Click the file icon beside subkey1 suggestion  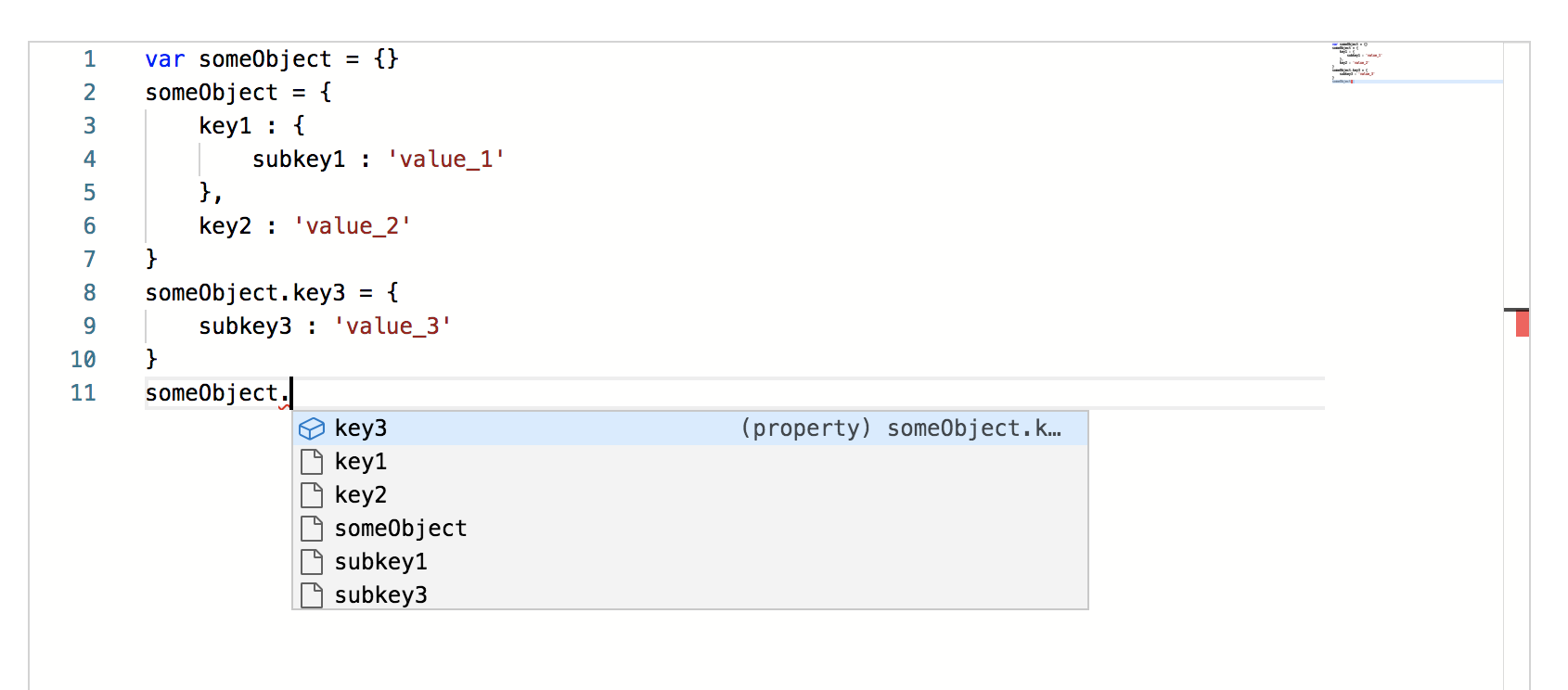tap(312, 562)
